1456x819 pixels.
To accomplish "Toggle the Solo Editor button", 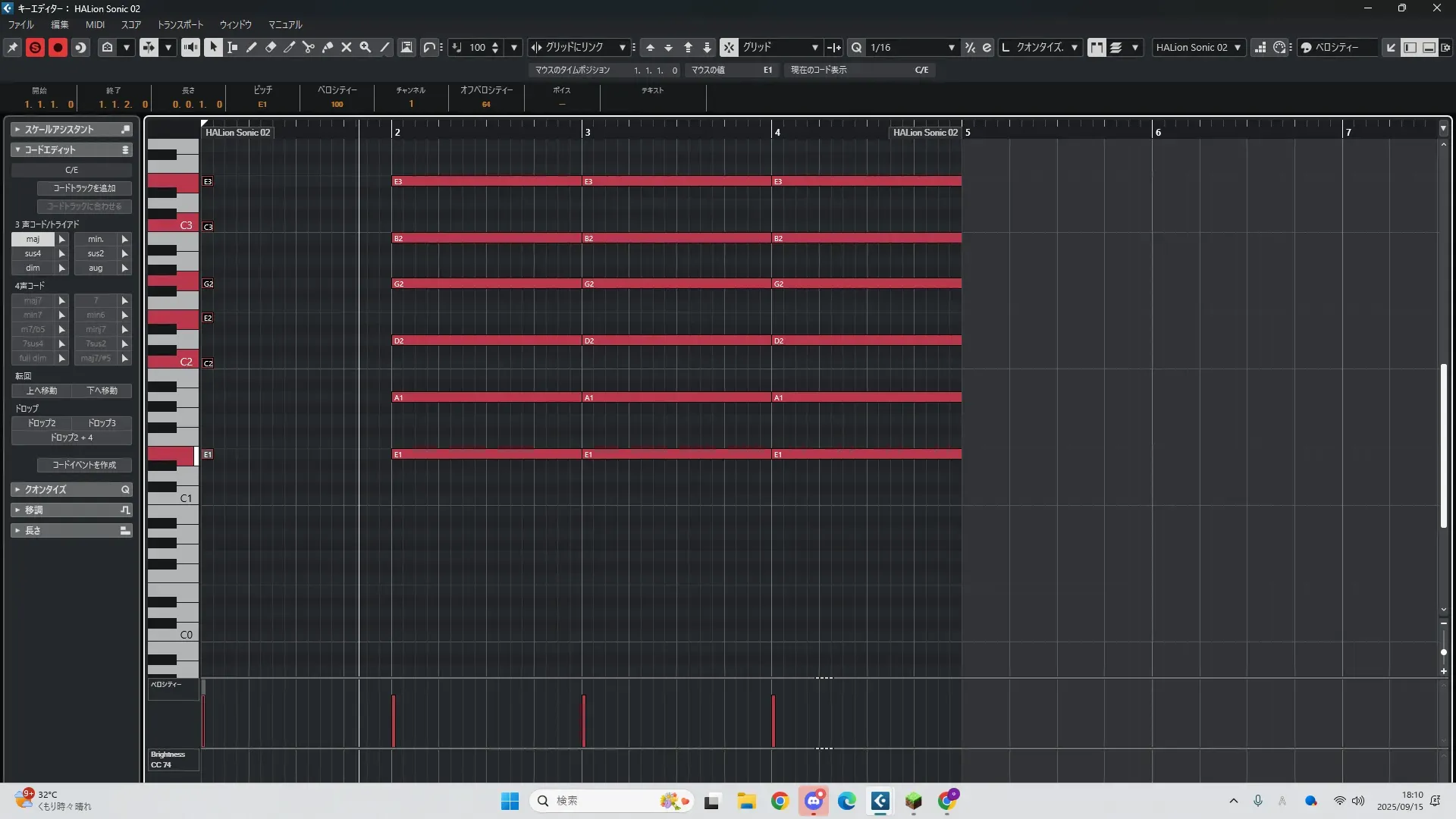I will [35, 47].
